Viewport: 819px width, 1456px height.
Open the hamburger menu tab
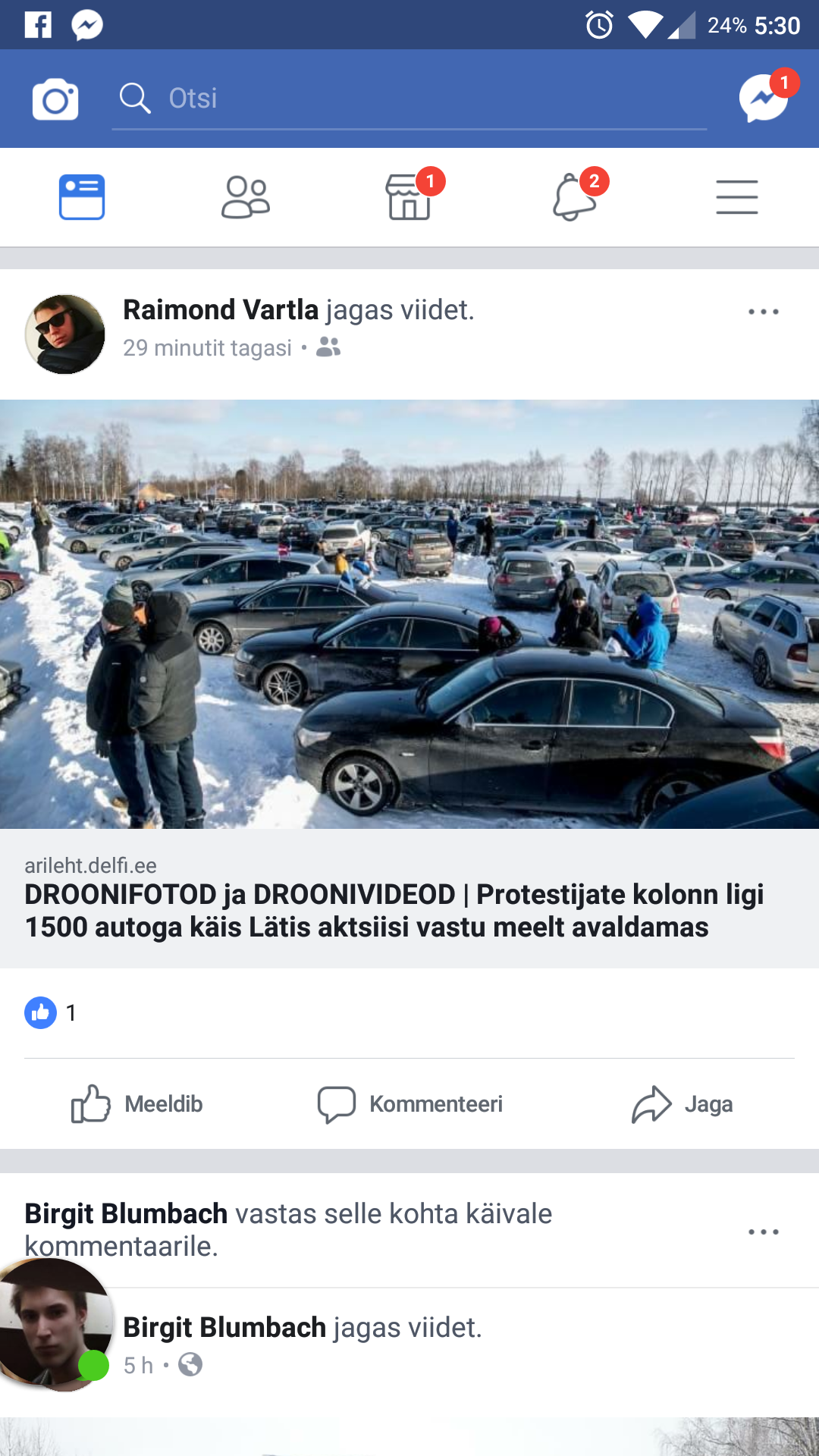pos(737,197)
